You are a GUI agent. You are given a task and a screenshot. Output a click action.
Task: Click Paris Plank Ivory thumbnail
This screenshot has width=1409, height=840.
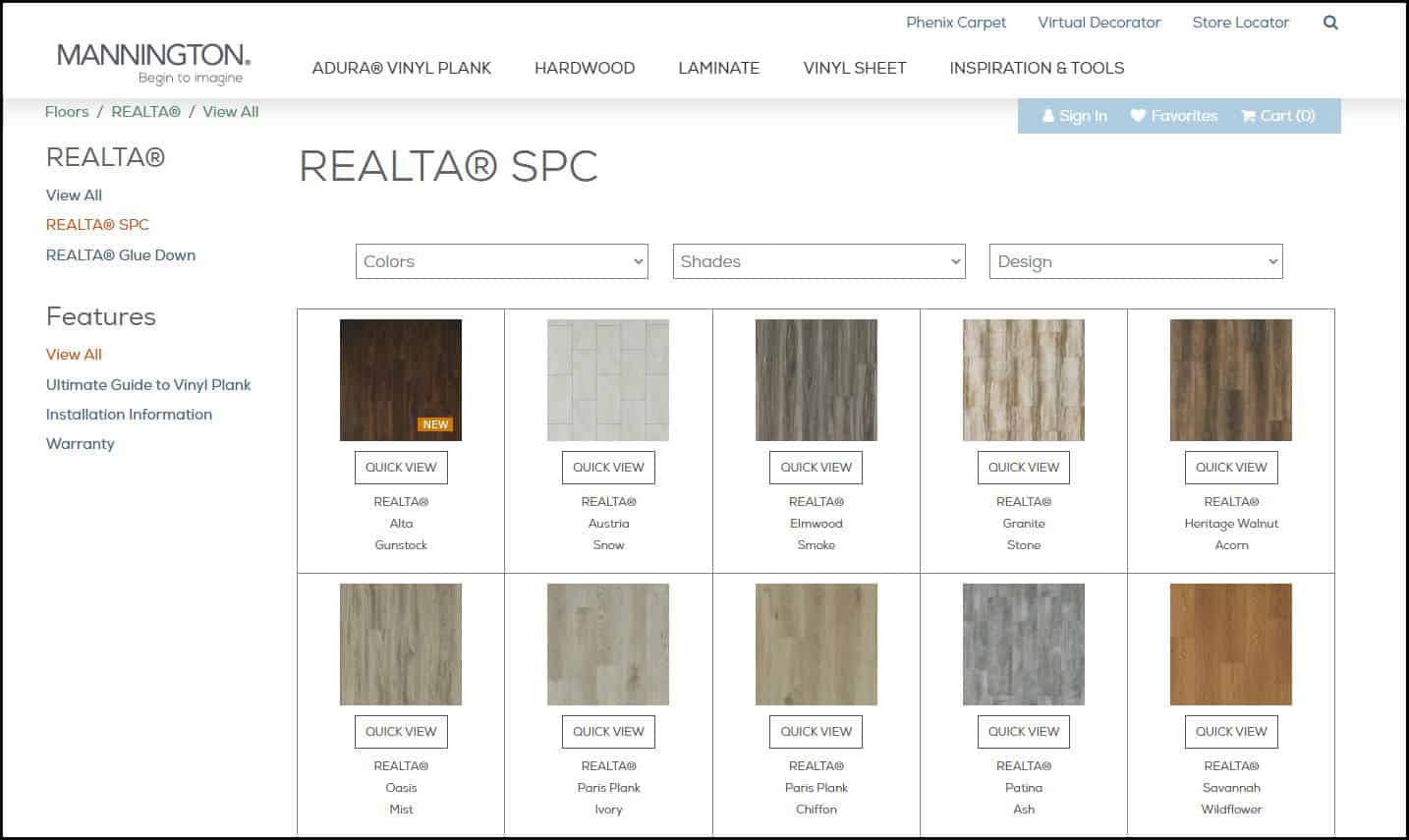pos(608,644)
